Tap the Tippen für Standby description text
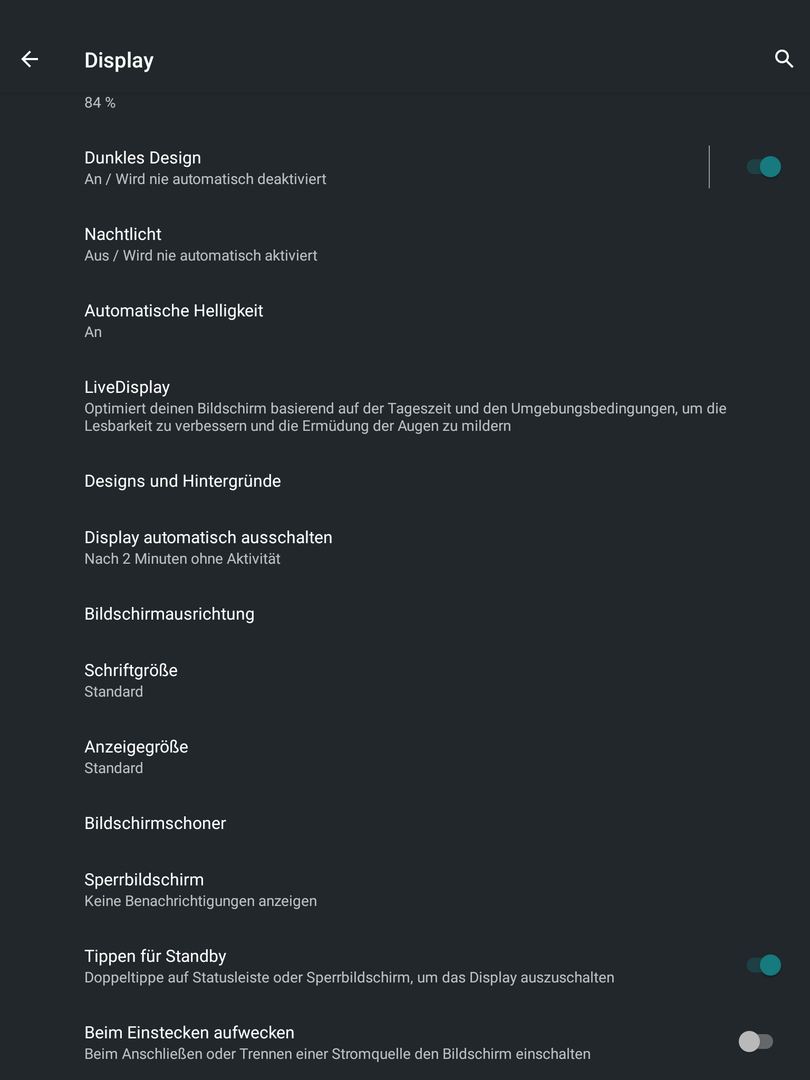The width and height of the screenshot is (810, 1080). pos(349,977)
